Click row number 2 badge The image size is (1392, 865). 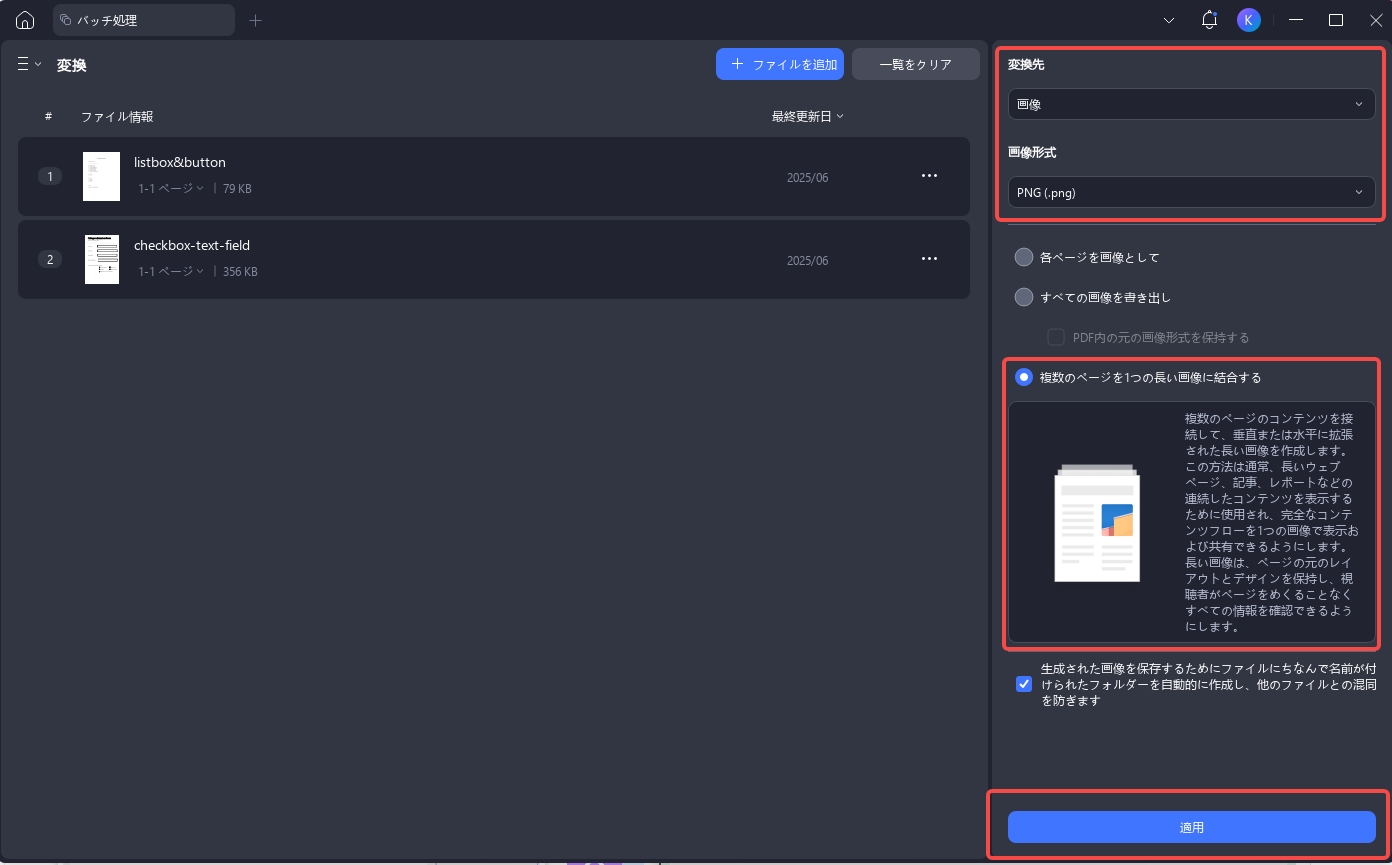[50, 259]
